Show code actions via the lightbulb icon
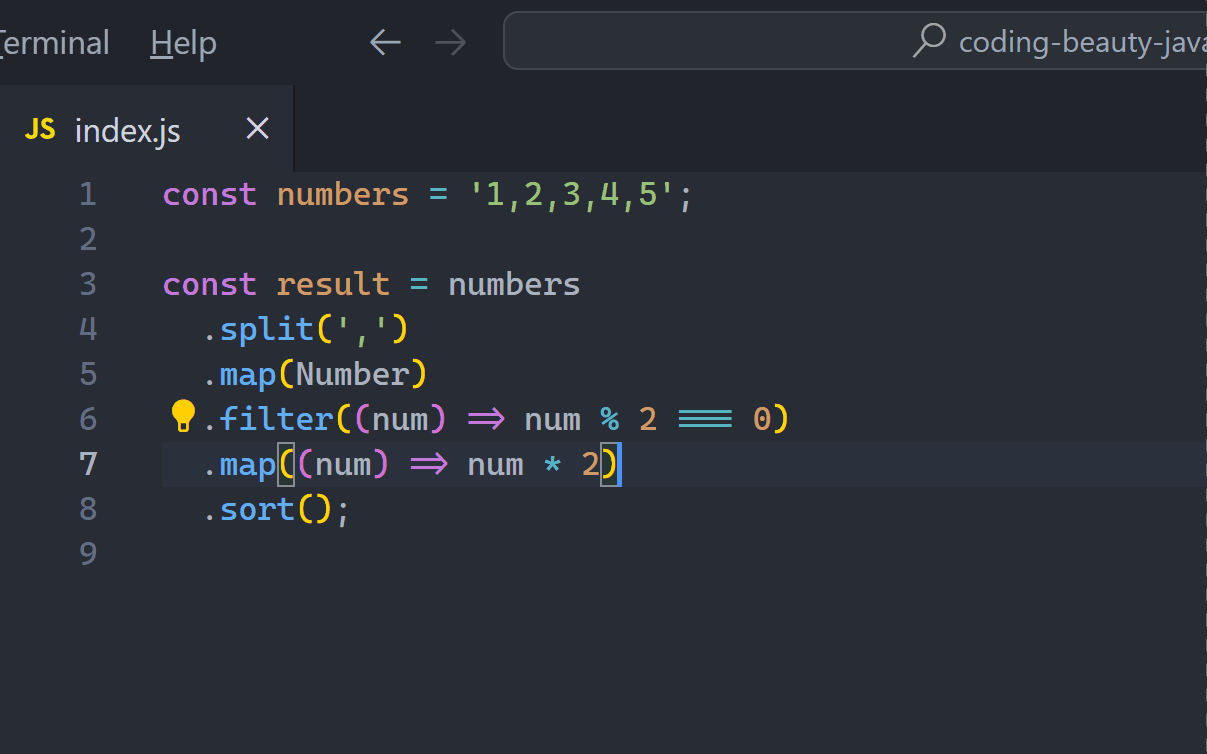The width and height of the screenshot is (1207, 754). (183, 415)
